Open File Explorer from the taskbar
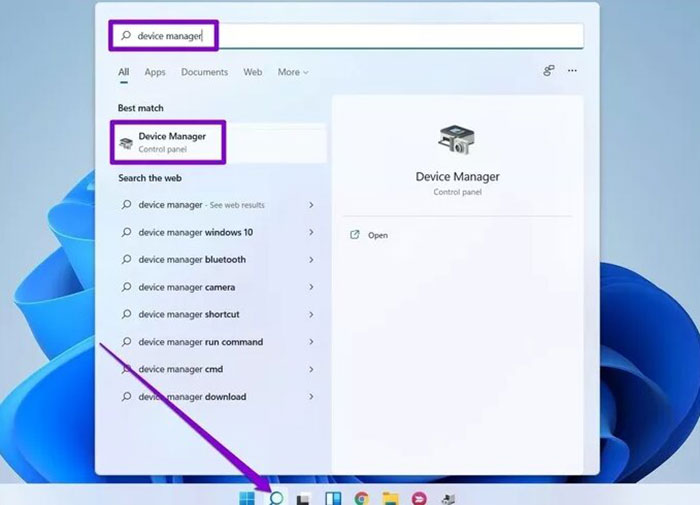The image size is (700, 505). coord(391,498)
